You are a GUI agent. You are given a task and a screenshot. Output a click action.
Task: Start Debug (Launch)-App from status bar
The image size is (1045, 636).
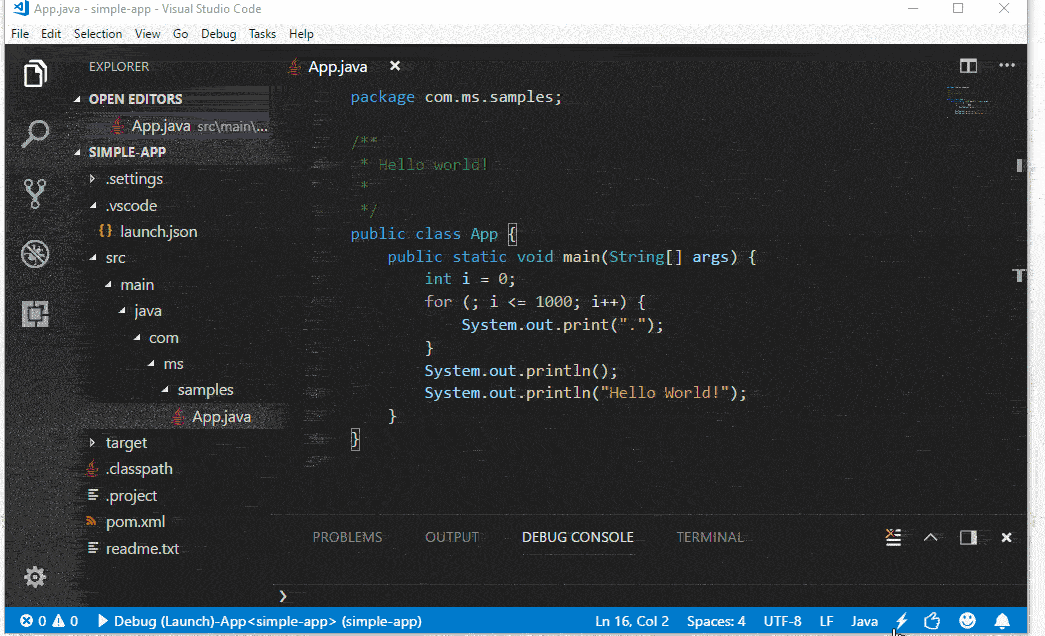click(x=260, y=621)
